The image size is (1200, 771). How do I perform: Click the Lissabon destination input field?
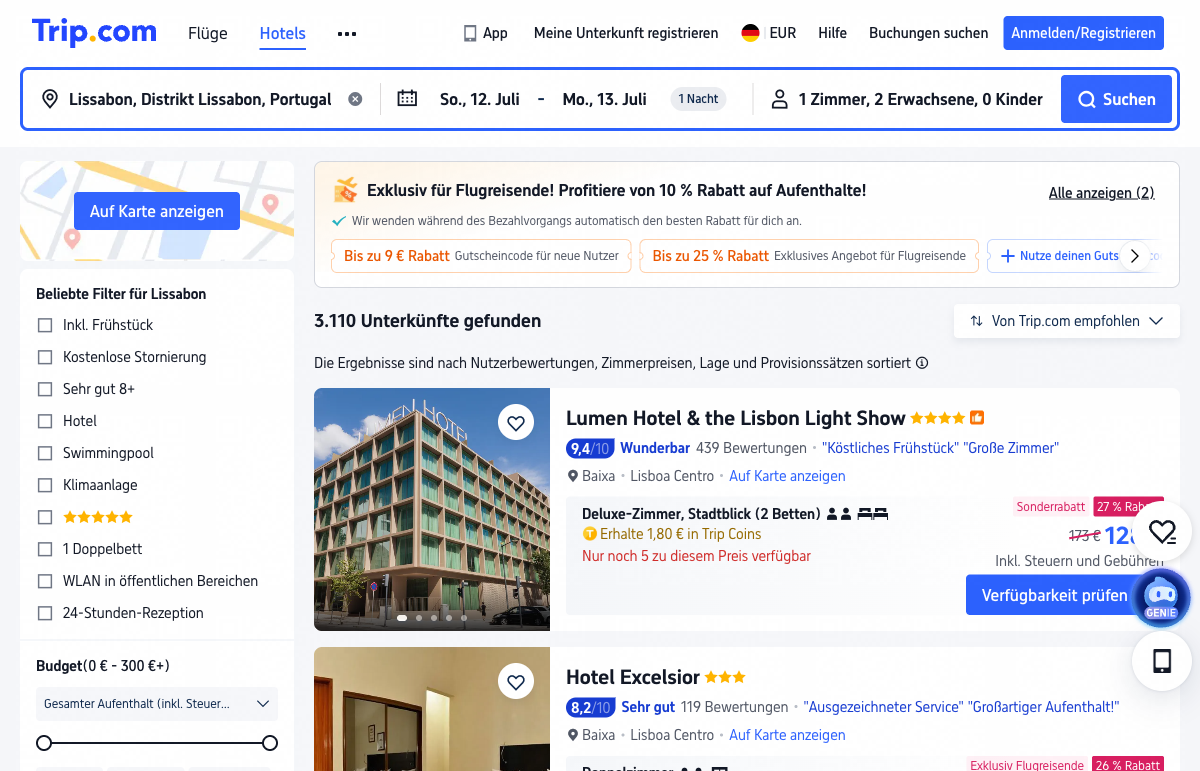[x=200, y=99]
